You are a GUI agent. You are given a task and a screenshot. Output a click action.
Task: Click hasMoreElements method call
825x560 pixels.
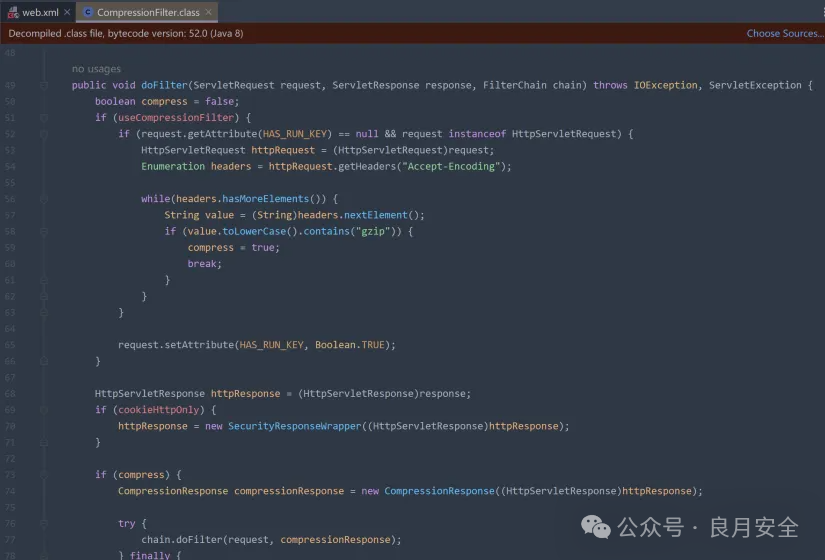[x=266, y=199]
